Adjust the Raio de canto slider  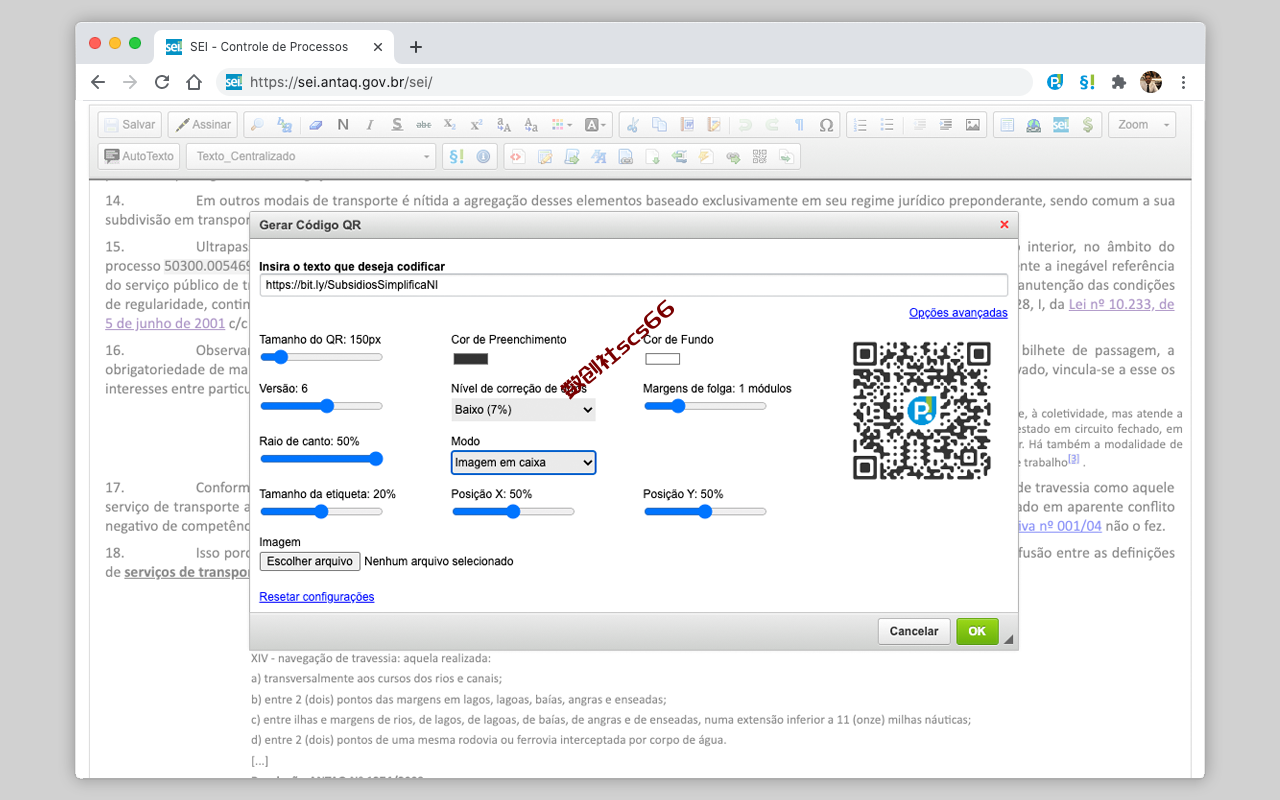tap(321, 459)
